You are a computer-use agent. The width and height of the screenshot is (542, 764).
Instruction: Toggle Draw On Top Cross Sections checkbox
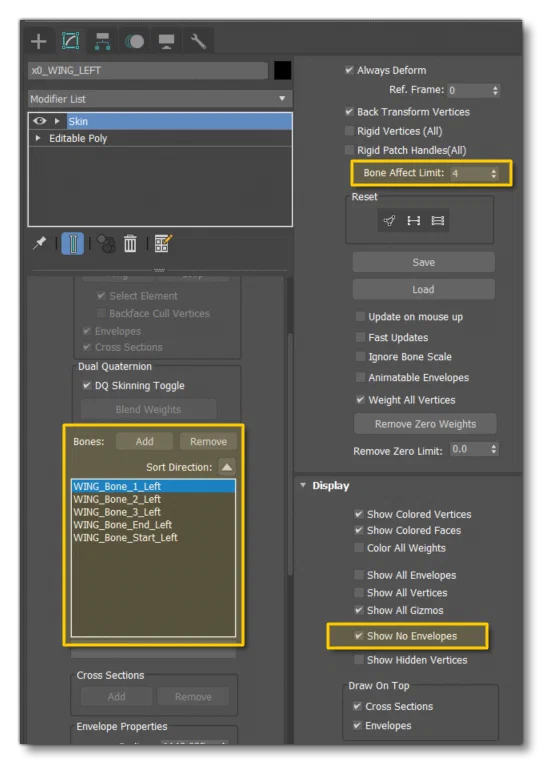point(357,706)
